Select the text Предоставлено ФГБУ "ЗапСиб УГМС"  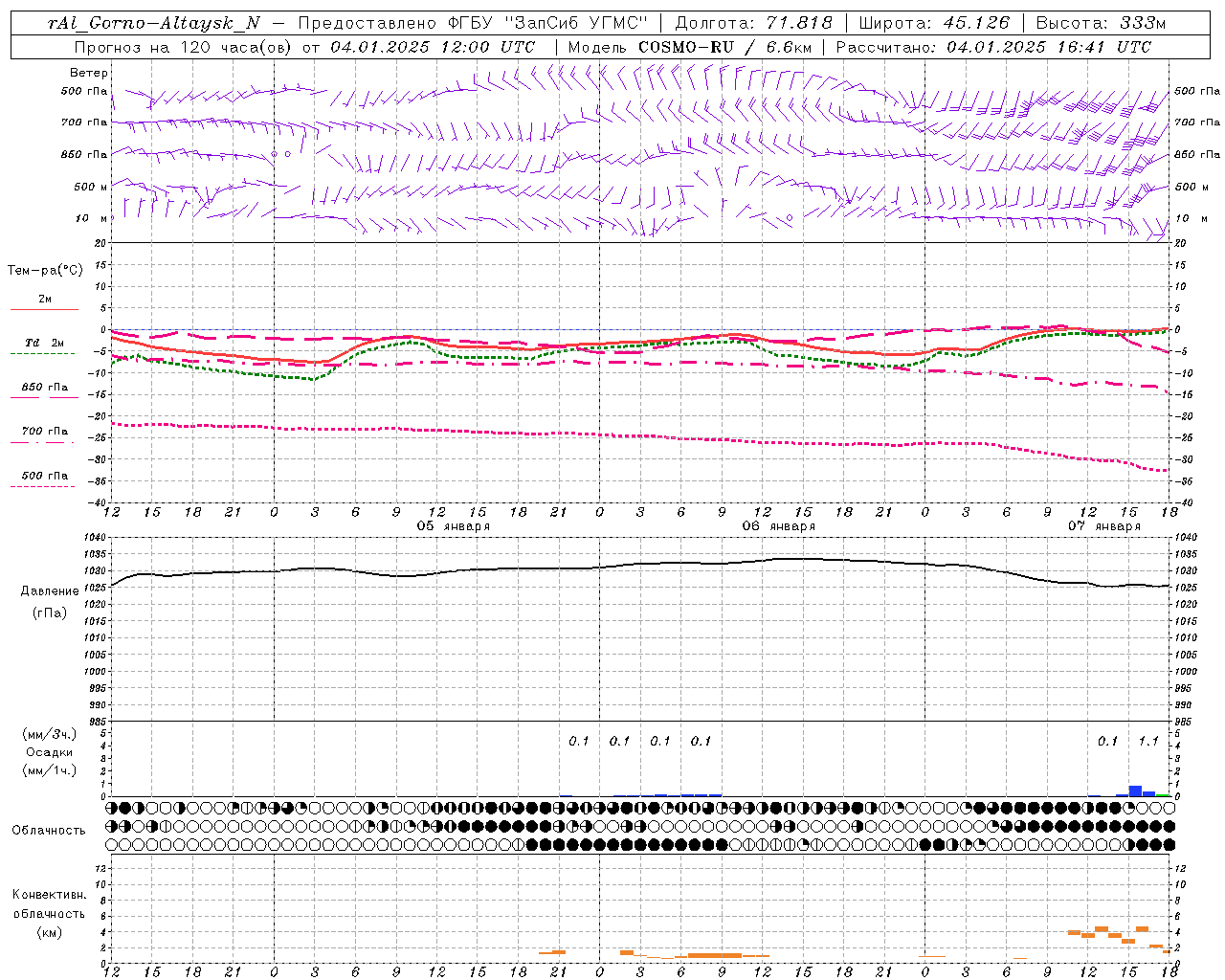click(x=473, y=23)
